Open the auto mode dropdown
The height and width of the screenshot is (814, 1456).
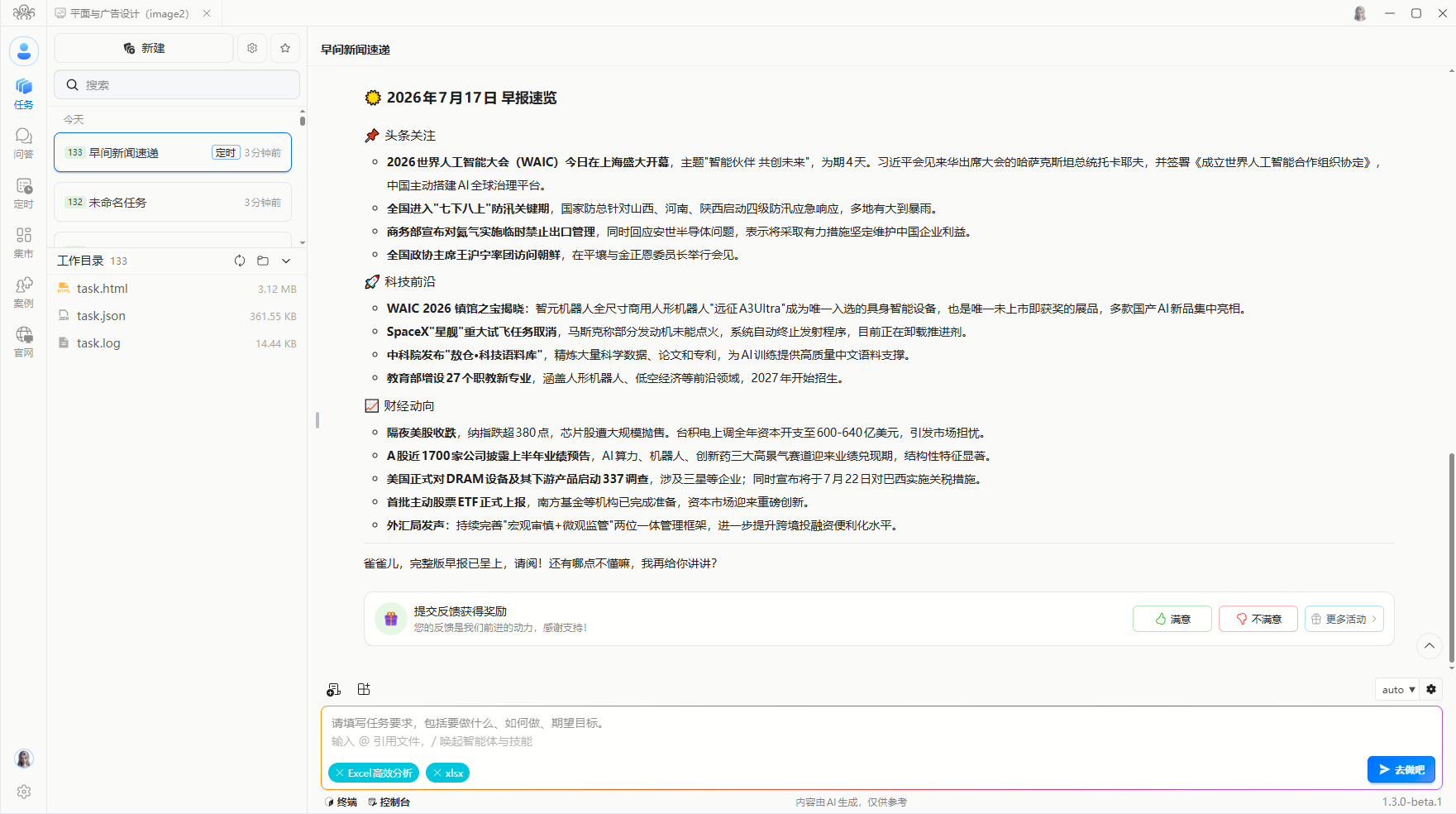point(1398,689)
